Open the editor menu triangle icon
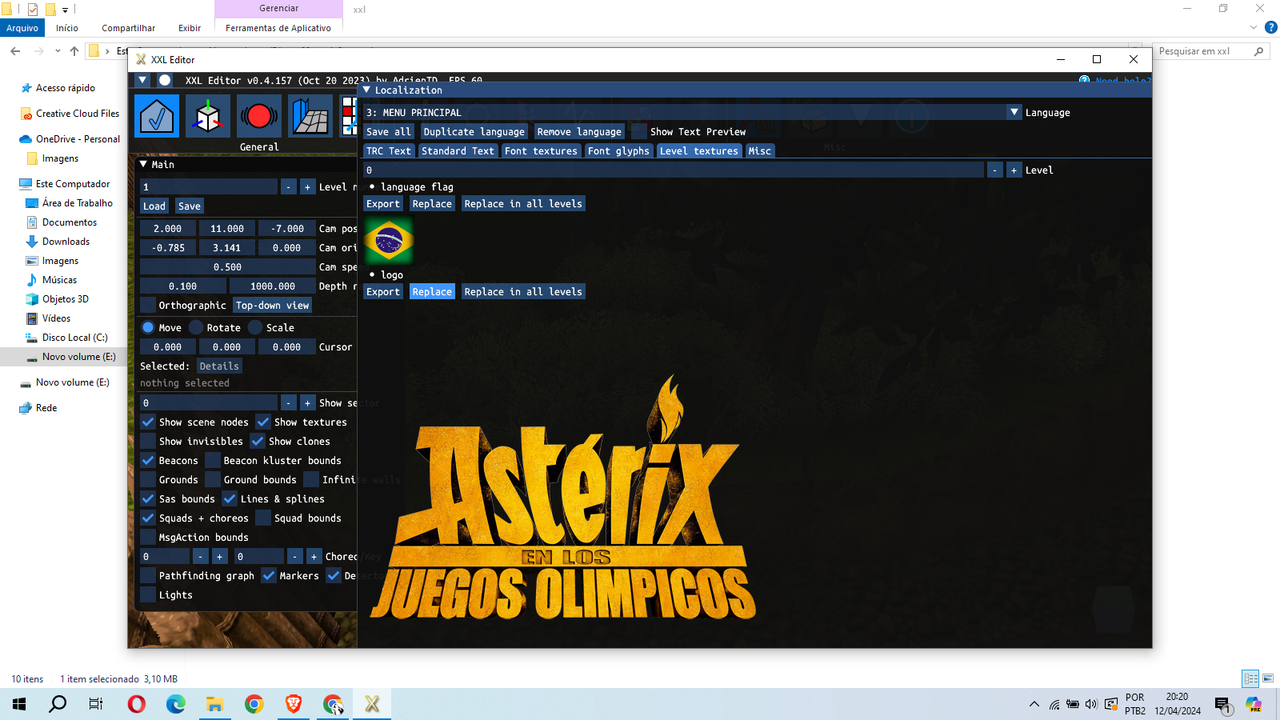The width and height of the screenshot is (1280, 720). pyautogui.click(x=142, y=80)
